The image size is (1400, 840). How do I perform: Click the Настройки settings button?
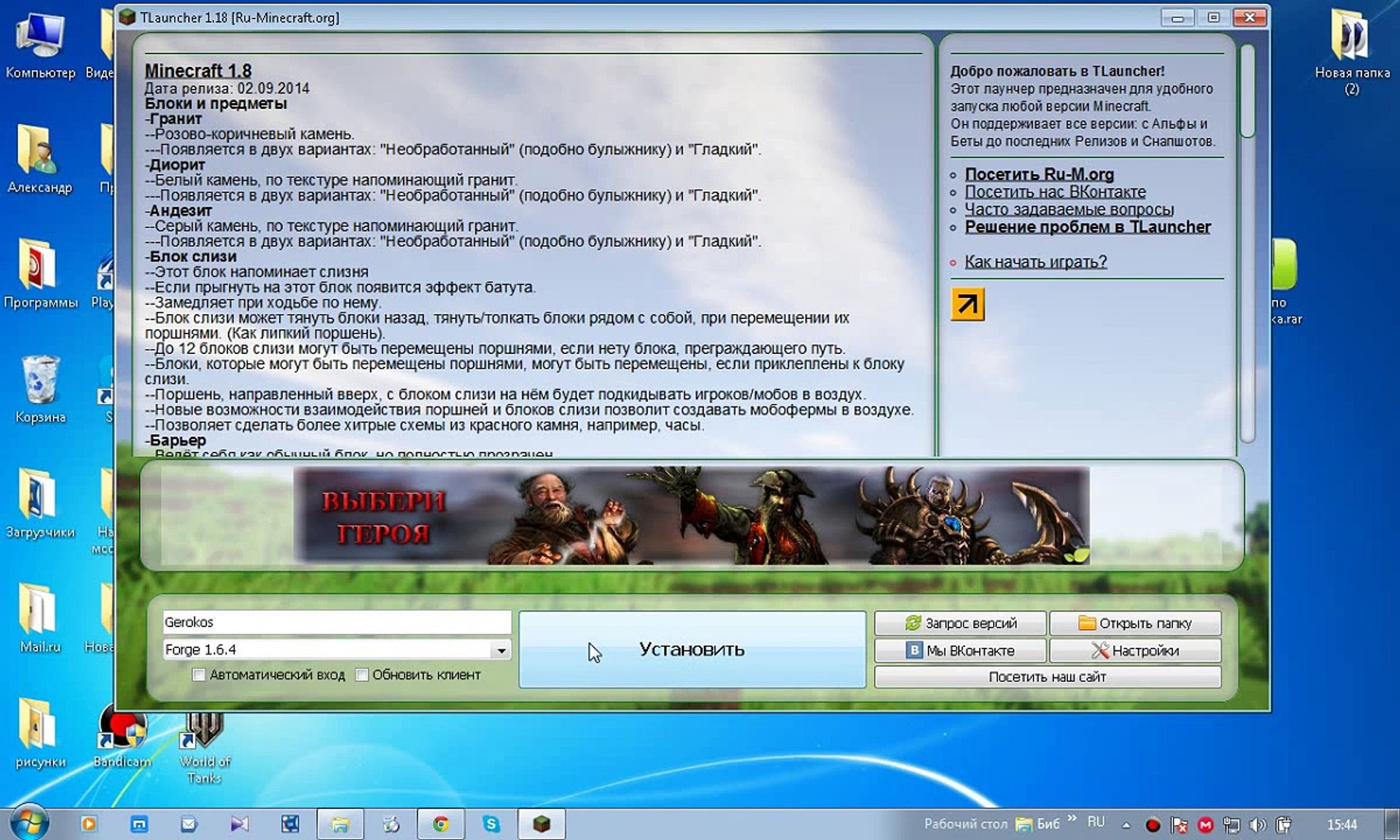(x=1135, y=650)
